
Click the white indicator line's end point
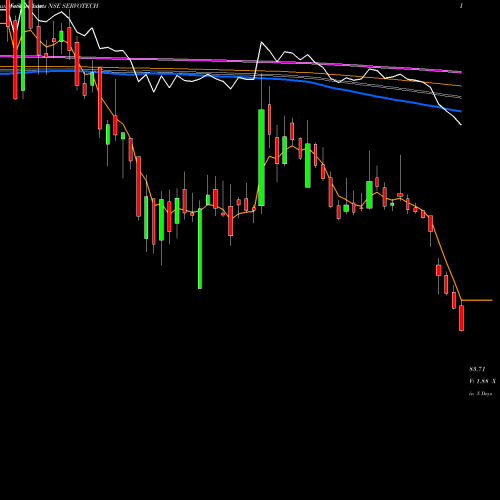461,125
